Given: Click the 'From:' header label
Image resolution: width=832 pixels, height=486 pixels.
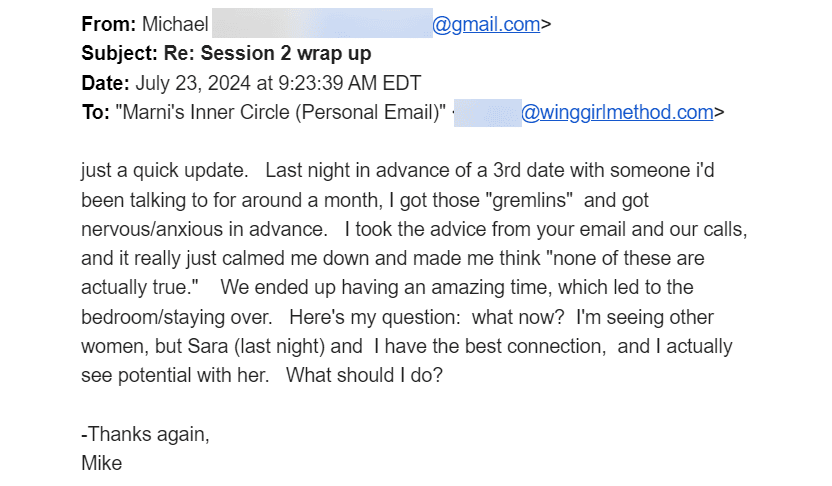Looking at the screenshot, I should (109, 24).
